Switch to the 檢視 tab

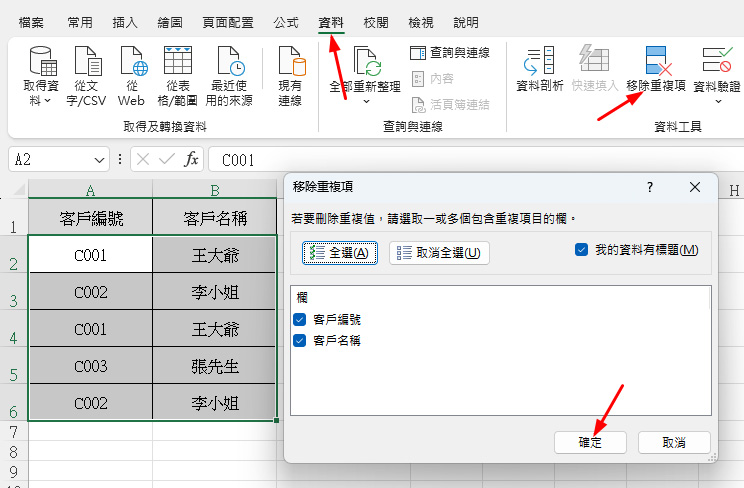click(420, 22)
